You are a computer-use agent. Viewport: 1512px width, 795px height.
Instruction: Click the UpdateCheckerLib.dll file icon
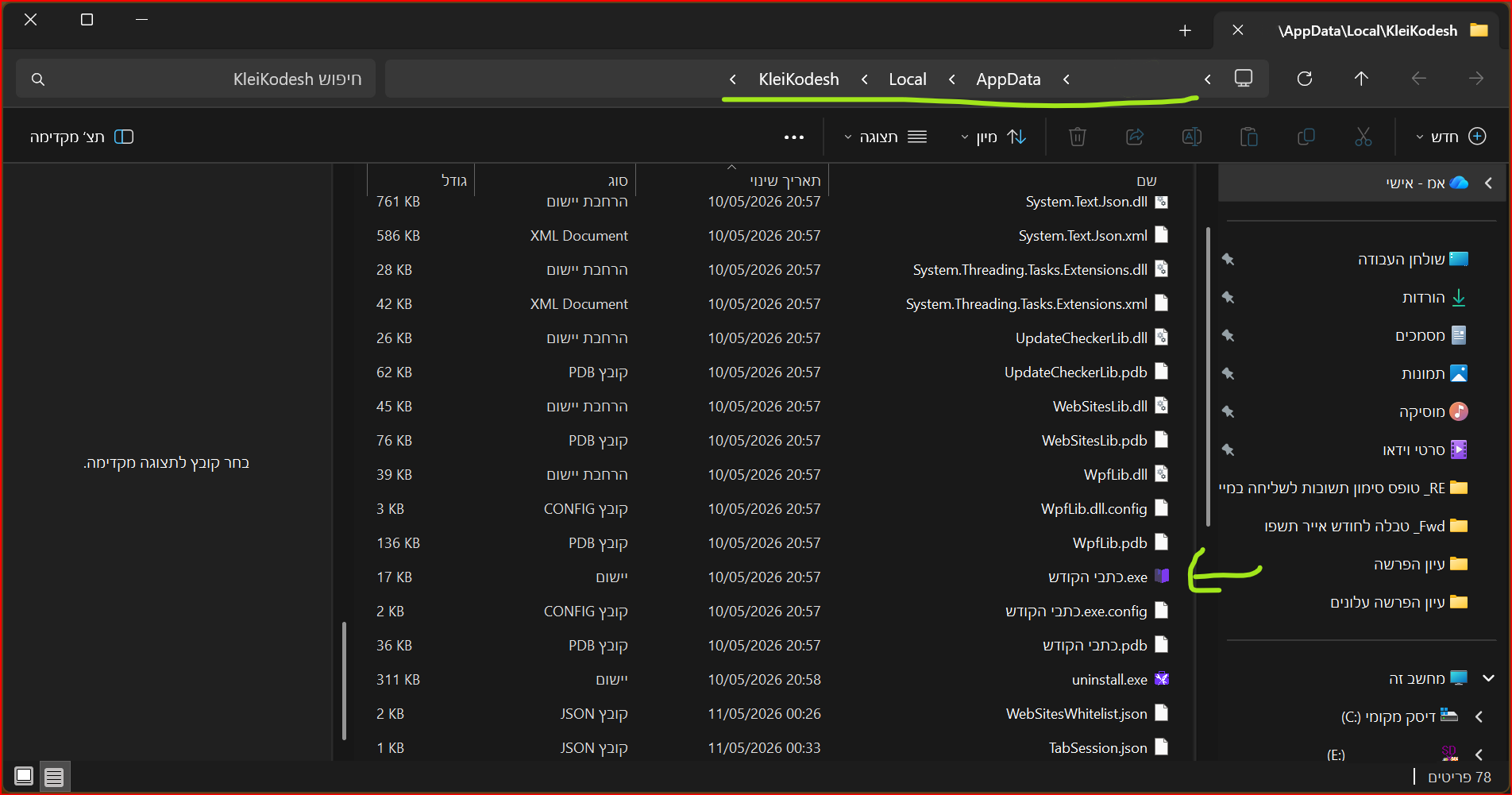point(1162,338)
